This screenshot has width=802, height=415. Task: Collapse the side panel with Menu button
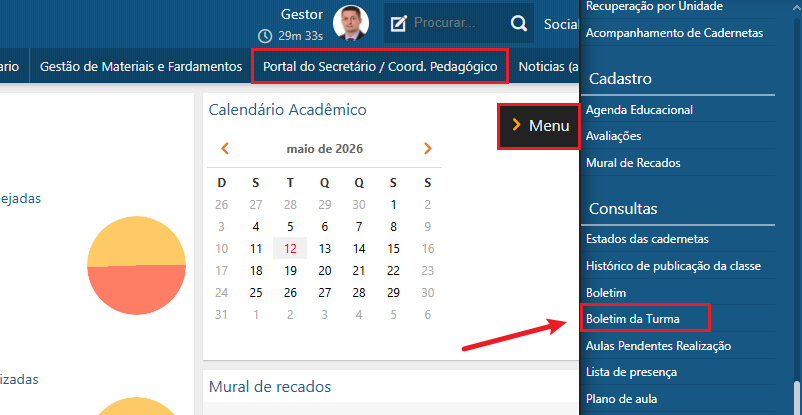(x=539, y=126)
